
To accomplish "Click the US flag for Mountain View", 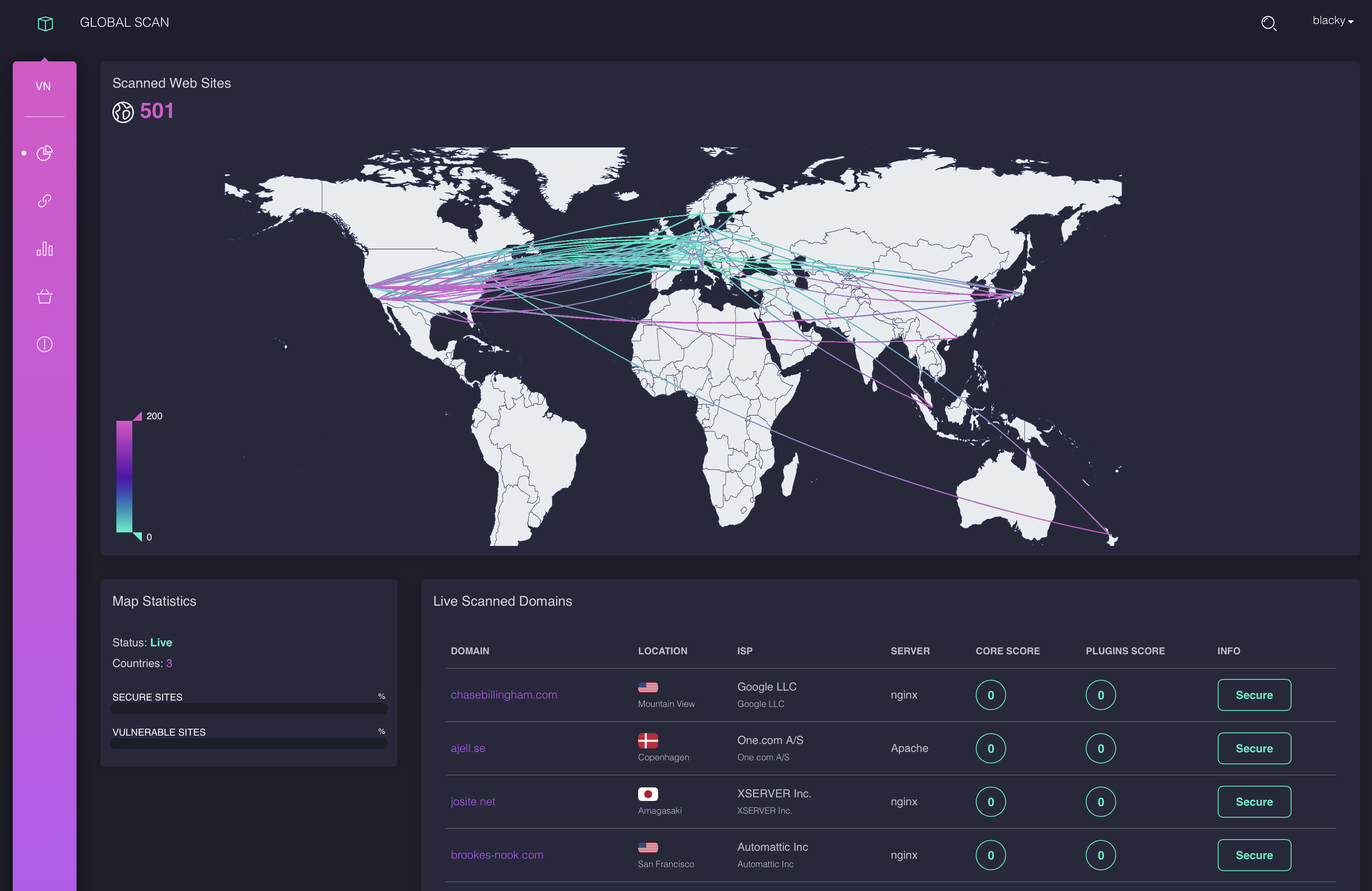I will pos(648,687).
